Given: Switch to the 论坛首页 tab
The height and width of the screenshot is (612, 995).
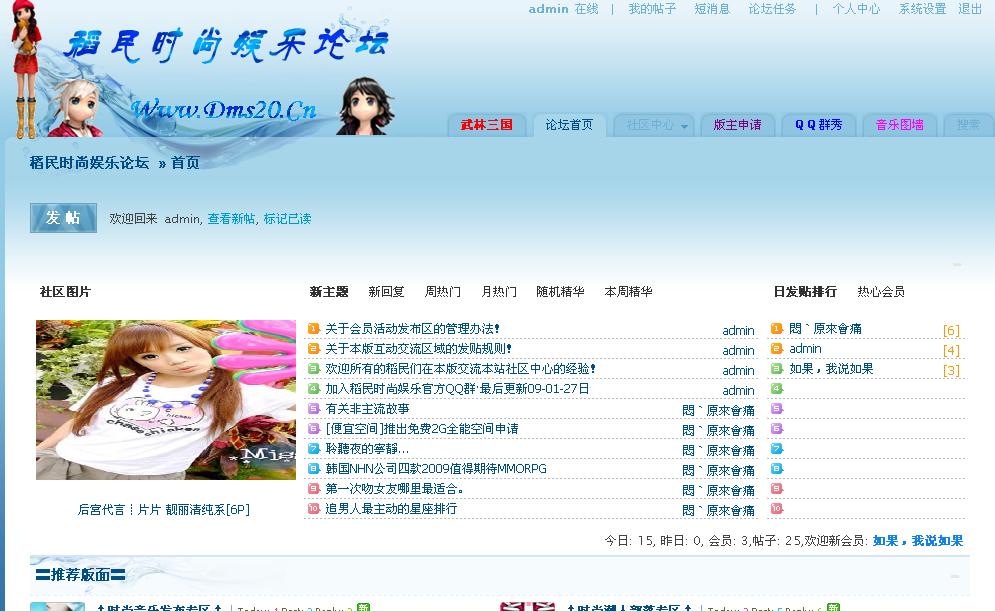Looking at the screenshot, I should point(569,125).
